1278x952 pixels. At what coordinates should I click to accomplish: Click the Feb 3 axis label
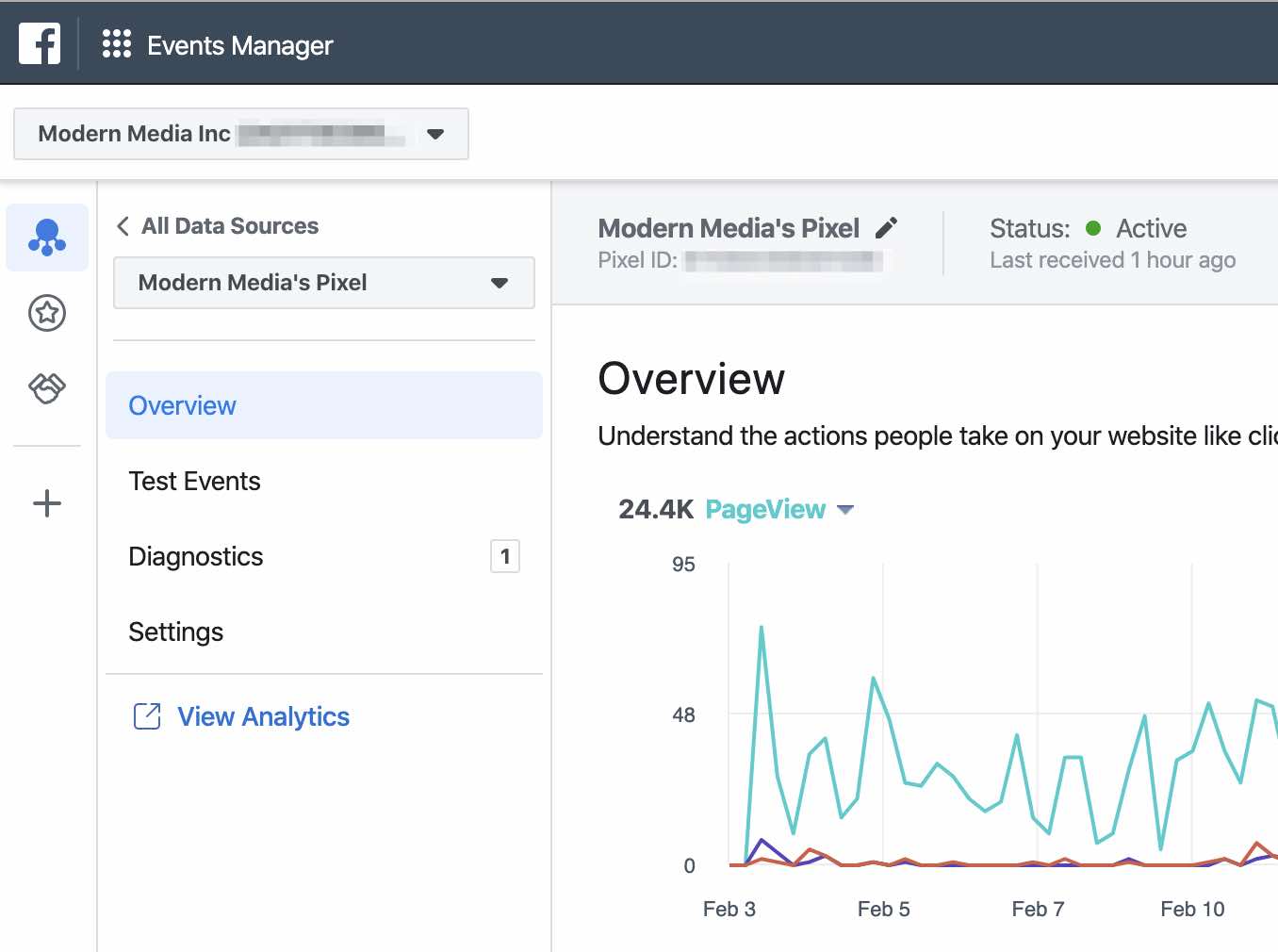[x=729, y=910]
